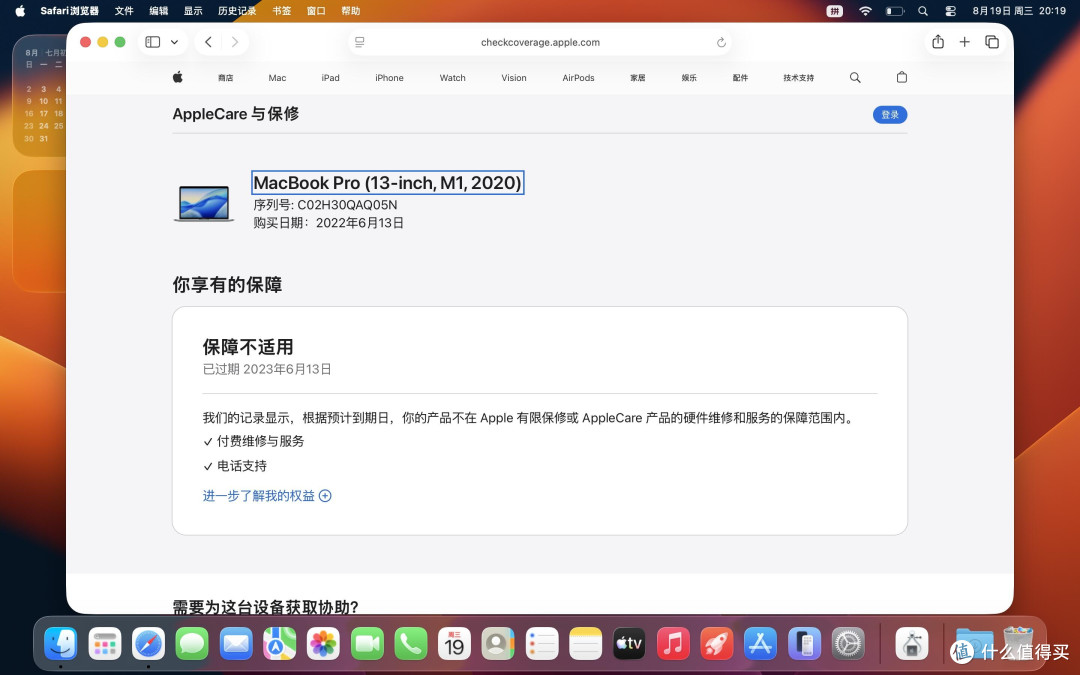
Task: Select the MacBook Pro (13-inch, M1, 2020) heading
Action: 388,183
